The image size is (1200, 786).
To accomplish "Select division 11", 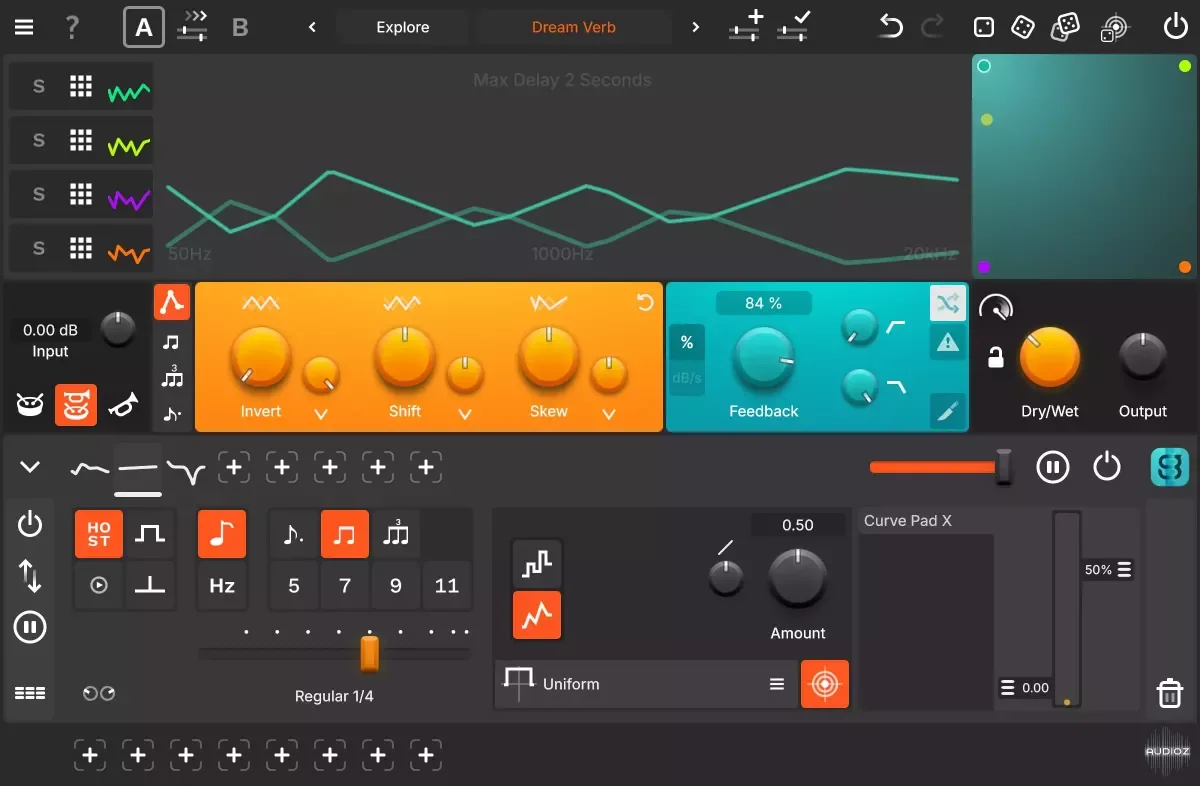I will (447, 585).
